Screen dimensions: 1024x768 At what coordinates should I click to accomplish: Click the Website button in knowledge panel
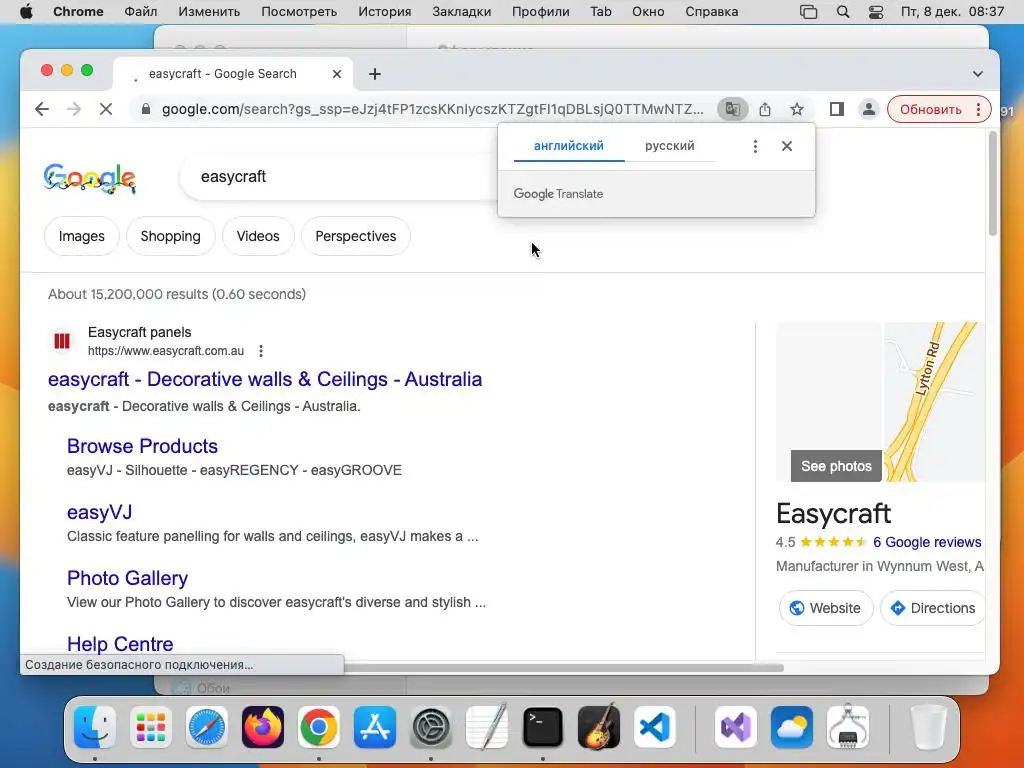click(x=825, y=608)
